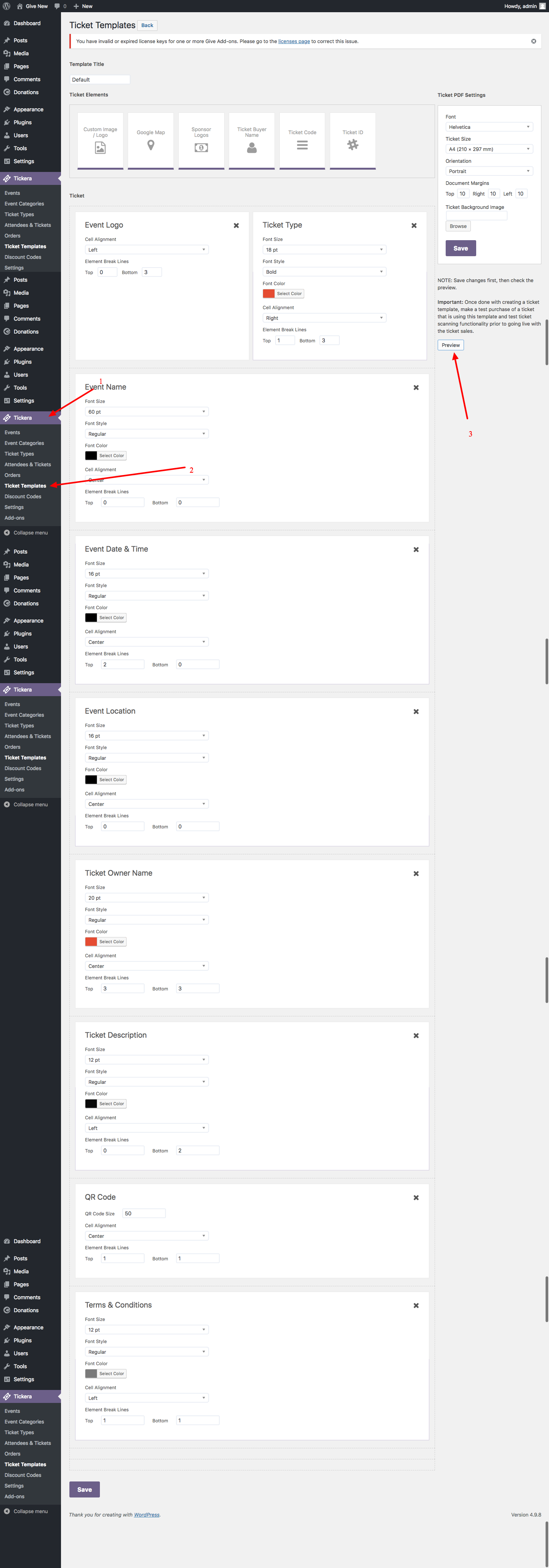This screenshot has width=549, height=1568.
Task: Remove the Terms & Conditions element box
Action: click(x=416, y=1305)
